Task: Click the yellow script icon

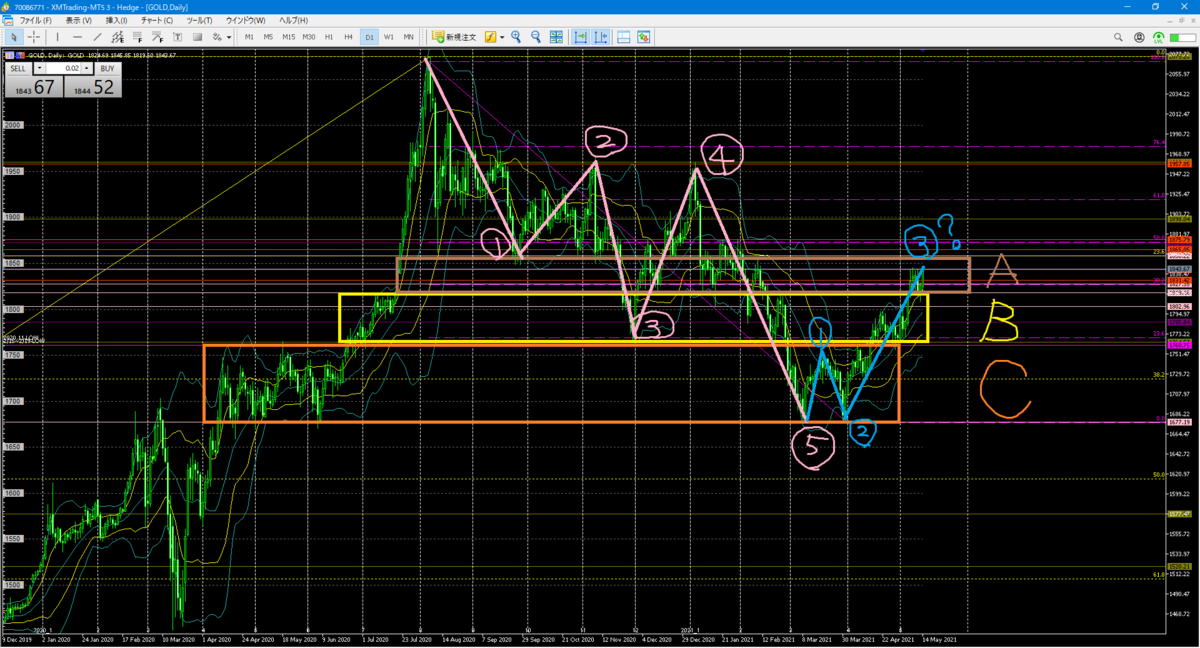Action: pyautogui.click(x=492, y=37)
